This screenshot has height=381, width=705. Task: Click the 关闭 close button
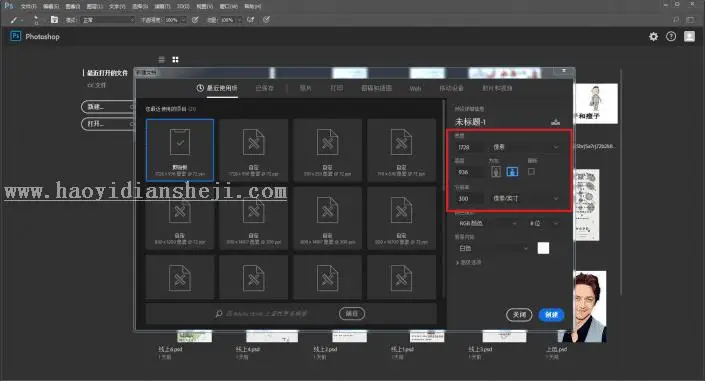tap(519, 315)
